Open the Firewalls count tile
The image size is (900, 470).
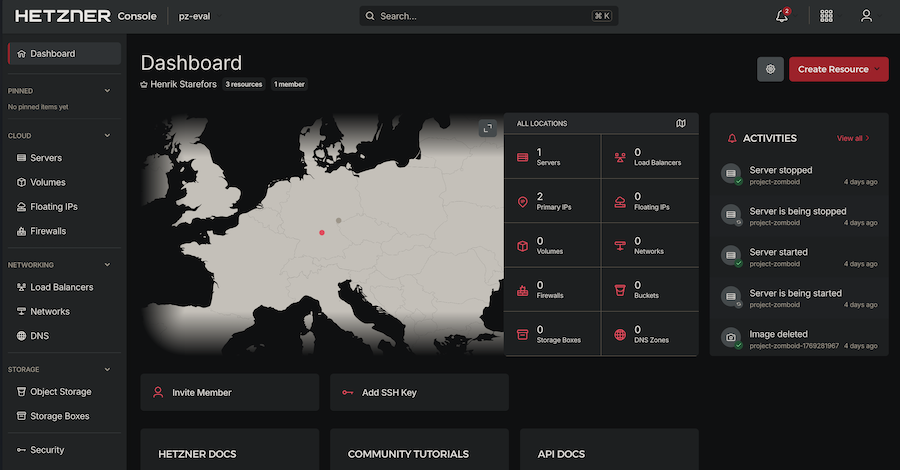click(x=552, y=289)
